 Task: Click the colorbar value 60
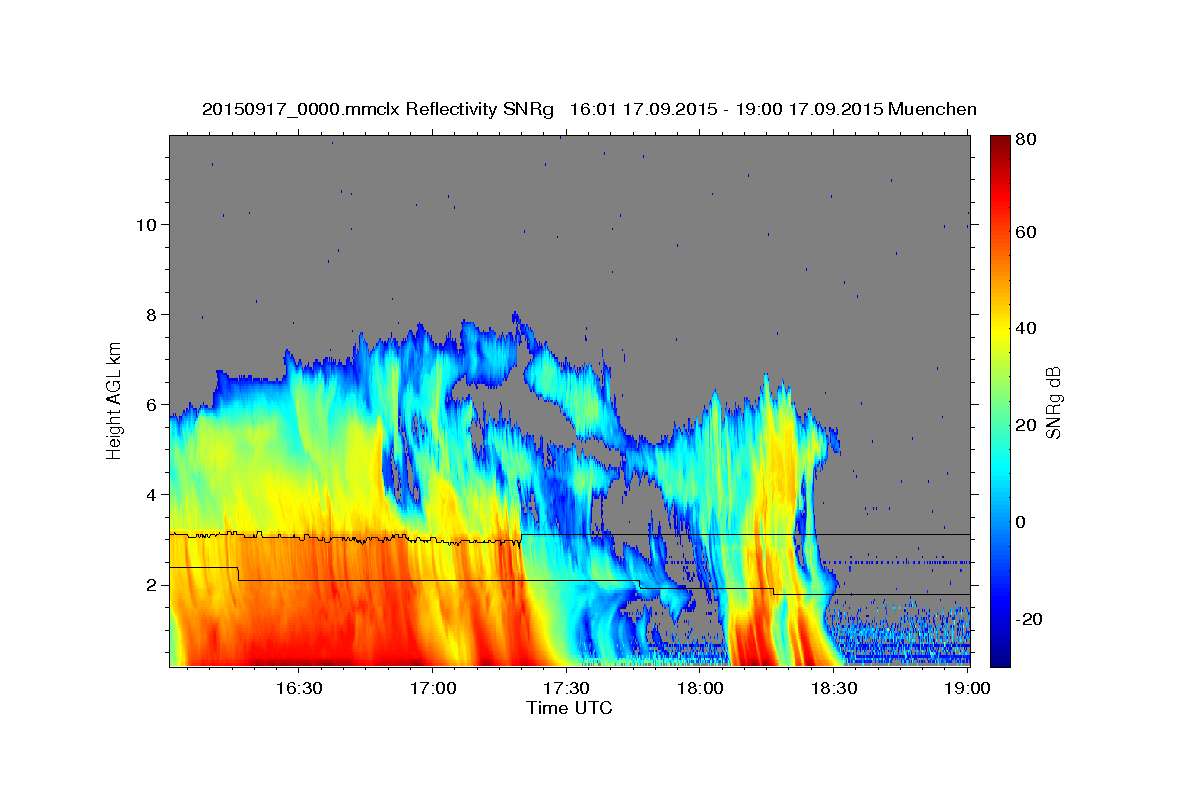pos(1028,232)
